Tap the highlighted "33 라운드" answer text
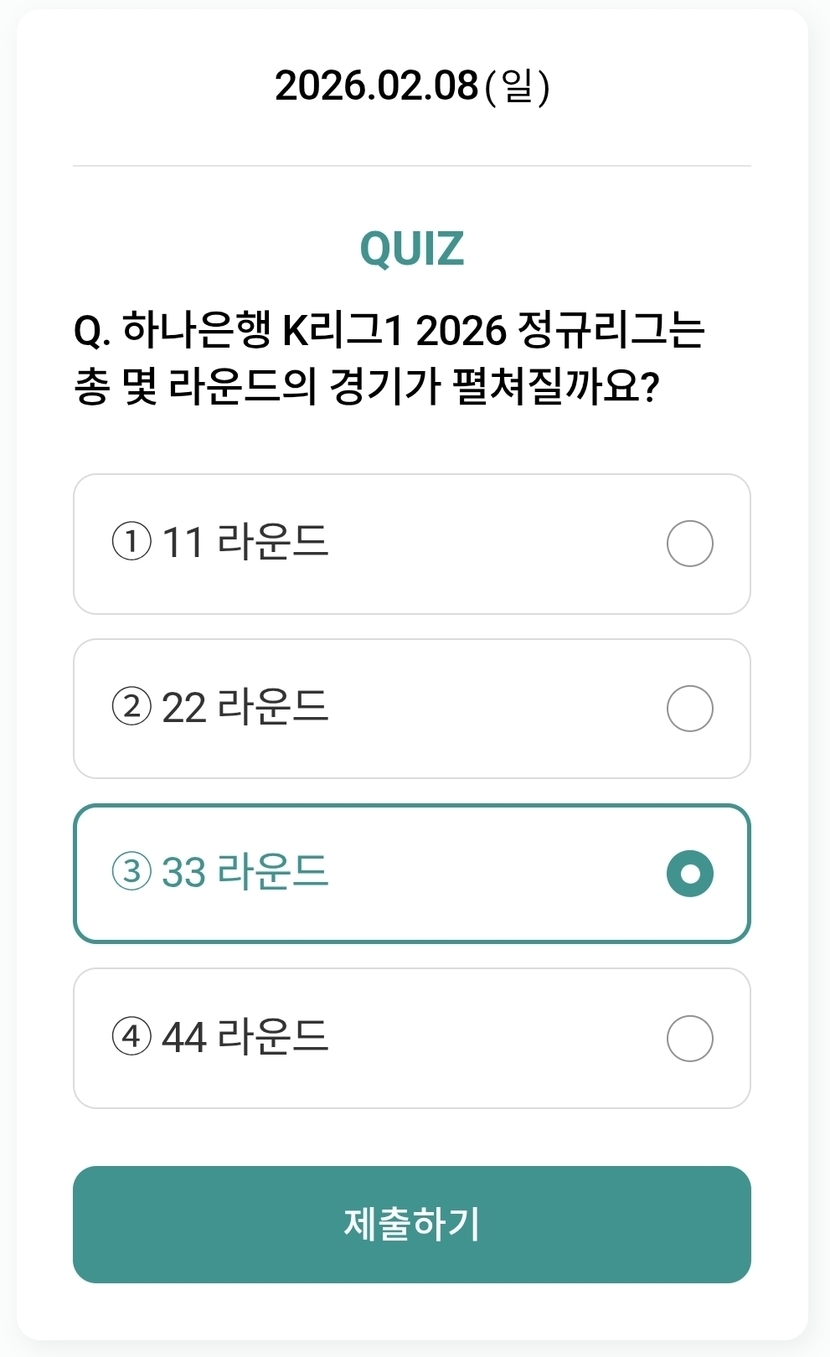The width and height of the screenshot is (830, 1357). [x=245, y=874]
